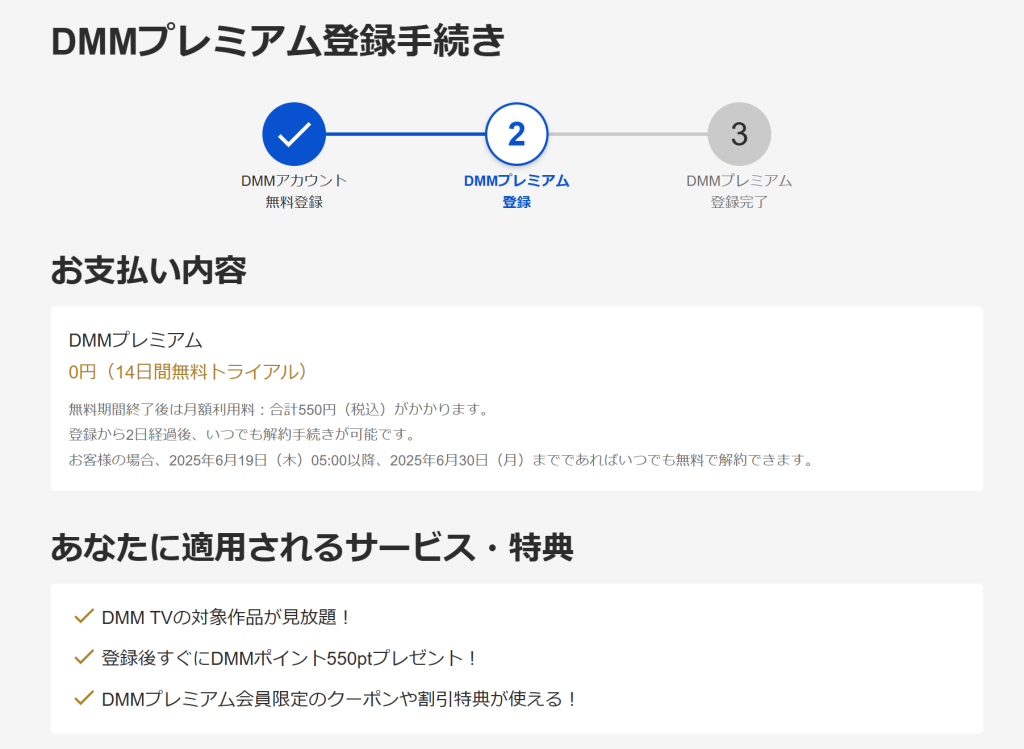
Task: Click the DMMプレミアム plan name in payment card
Action: coord(135,340)
